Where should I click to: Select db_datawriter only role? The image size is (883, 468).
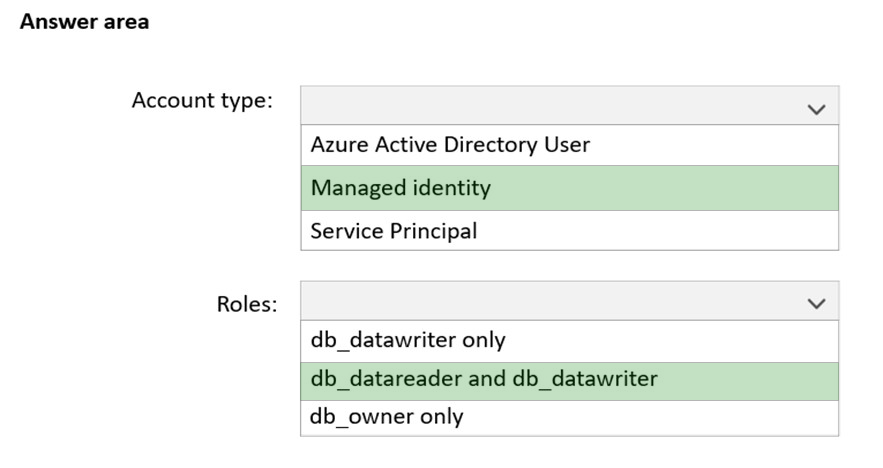click(x=569, y=341)
